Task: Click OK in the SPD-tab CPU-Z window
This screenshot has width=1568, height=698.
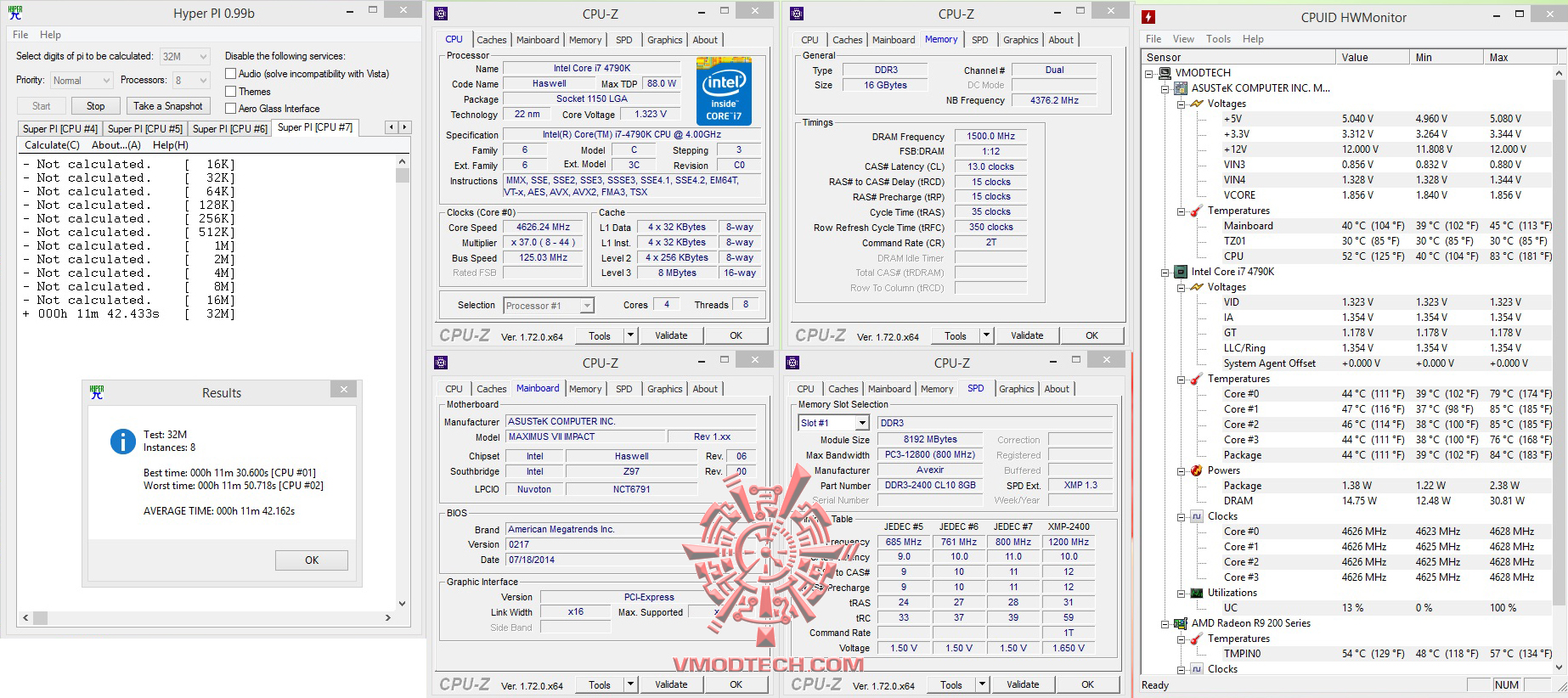Action: click(x=1087, y=684)
